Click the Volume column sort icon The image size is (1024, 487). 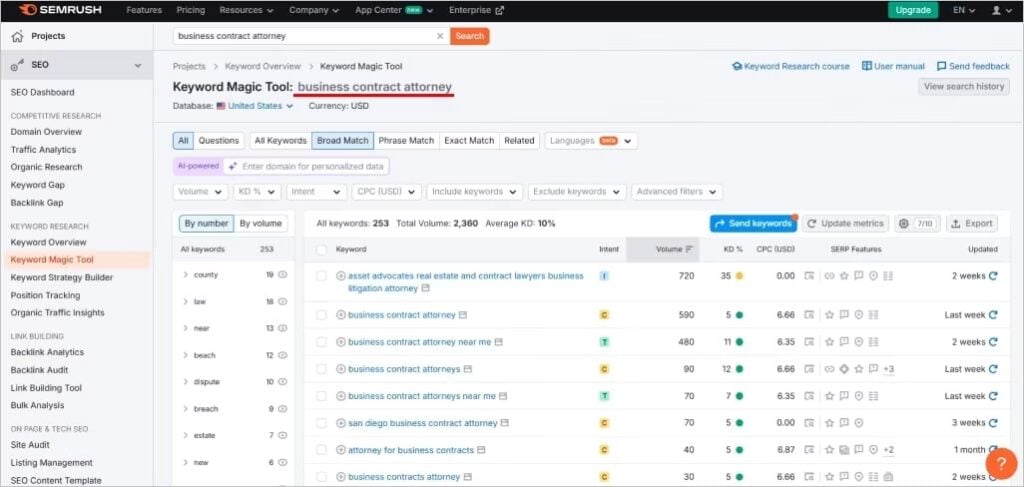(x=688, y=249)
